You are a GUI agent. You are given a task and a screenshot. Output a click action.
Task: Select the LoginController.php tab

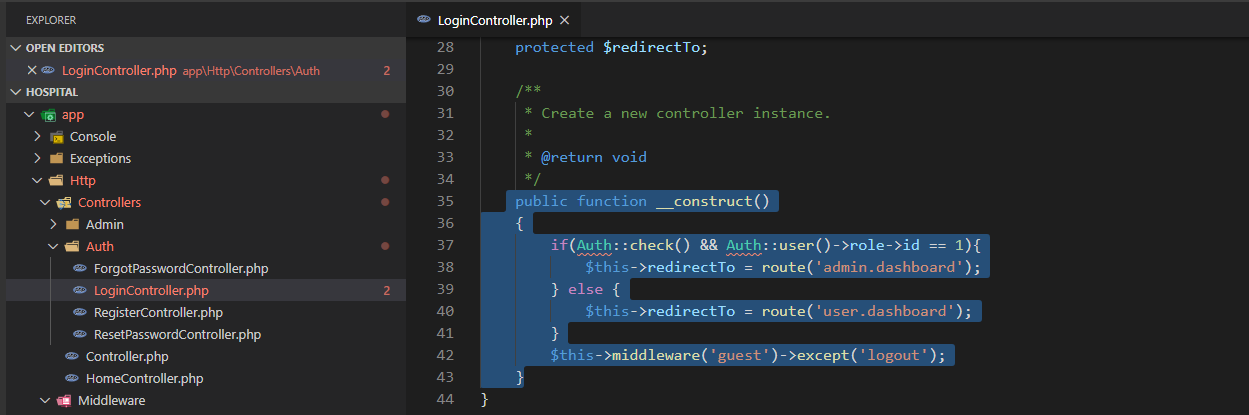[496, 20]
